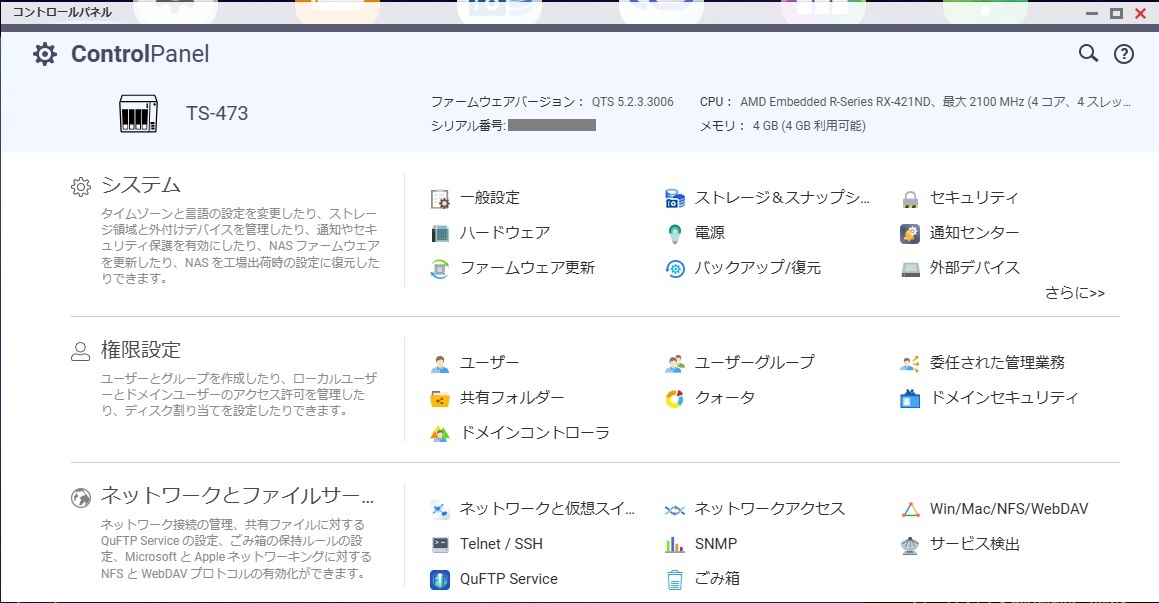Minimize the コントロールパネル window
The width and height of the screenshot is (1159, 603).
1092,13
